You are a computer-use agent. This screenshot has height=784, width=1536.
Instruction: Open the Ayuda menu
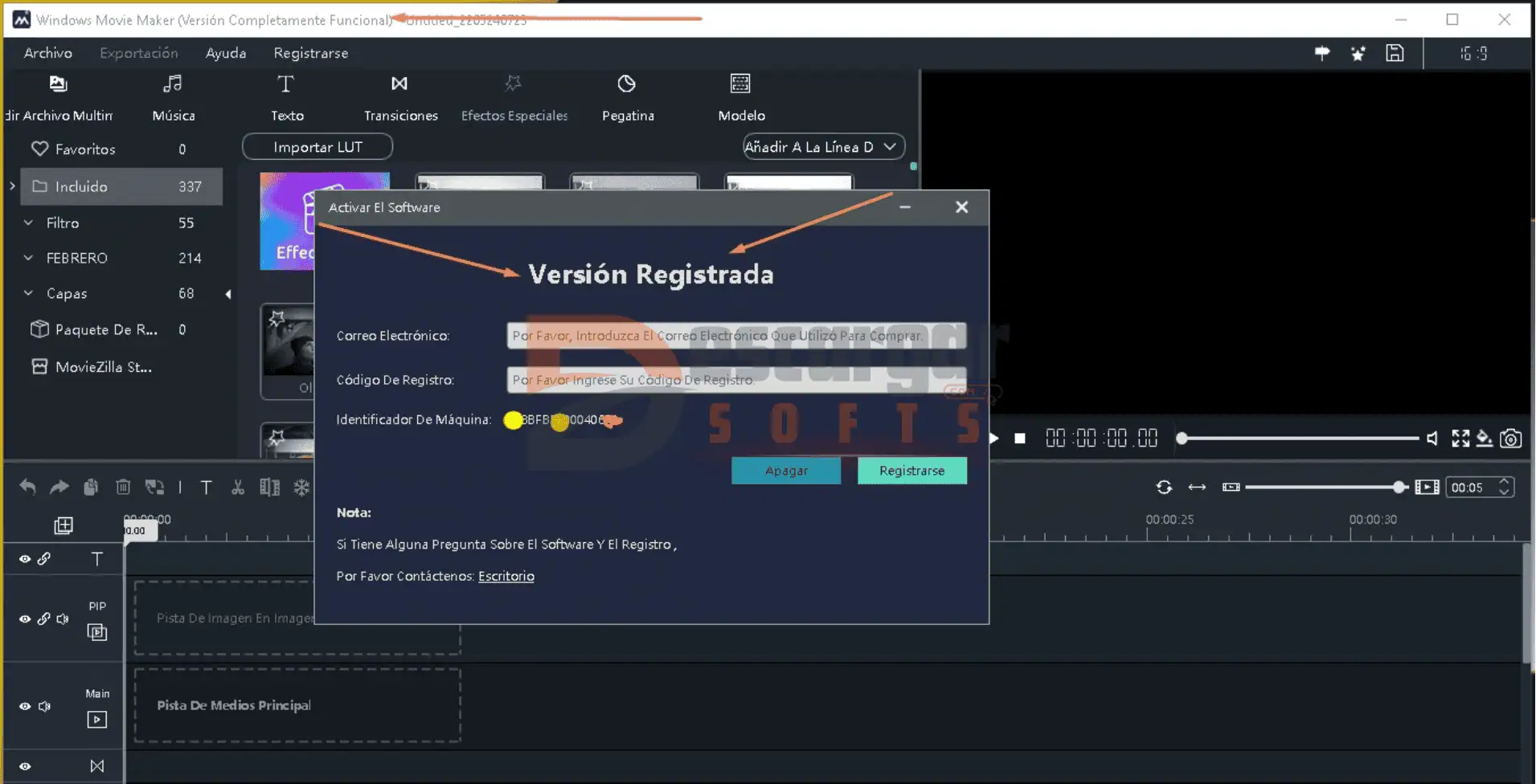pos(225,53)
